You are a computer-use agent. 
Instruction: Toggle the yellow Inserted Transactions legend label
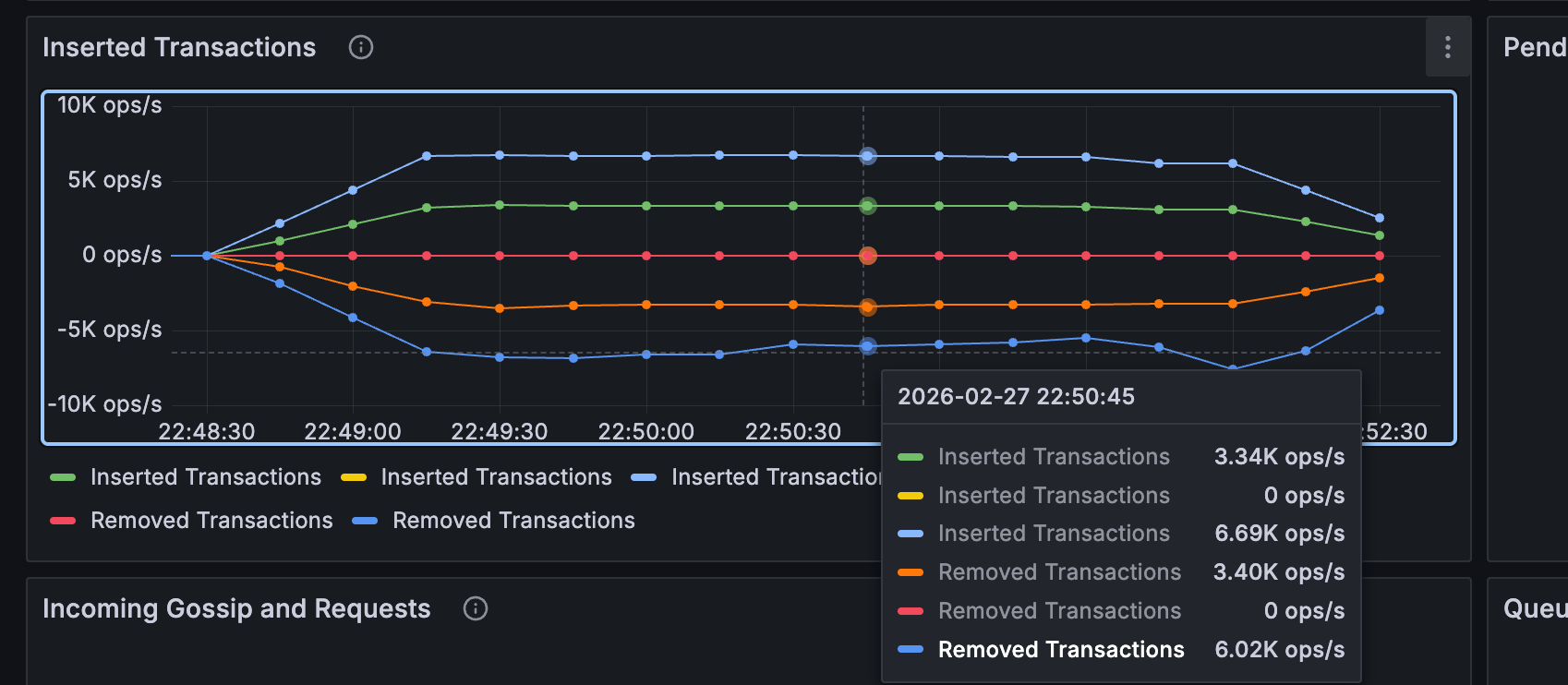pos(496,477)
